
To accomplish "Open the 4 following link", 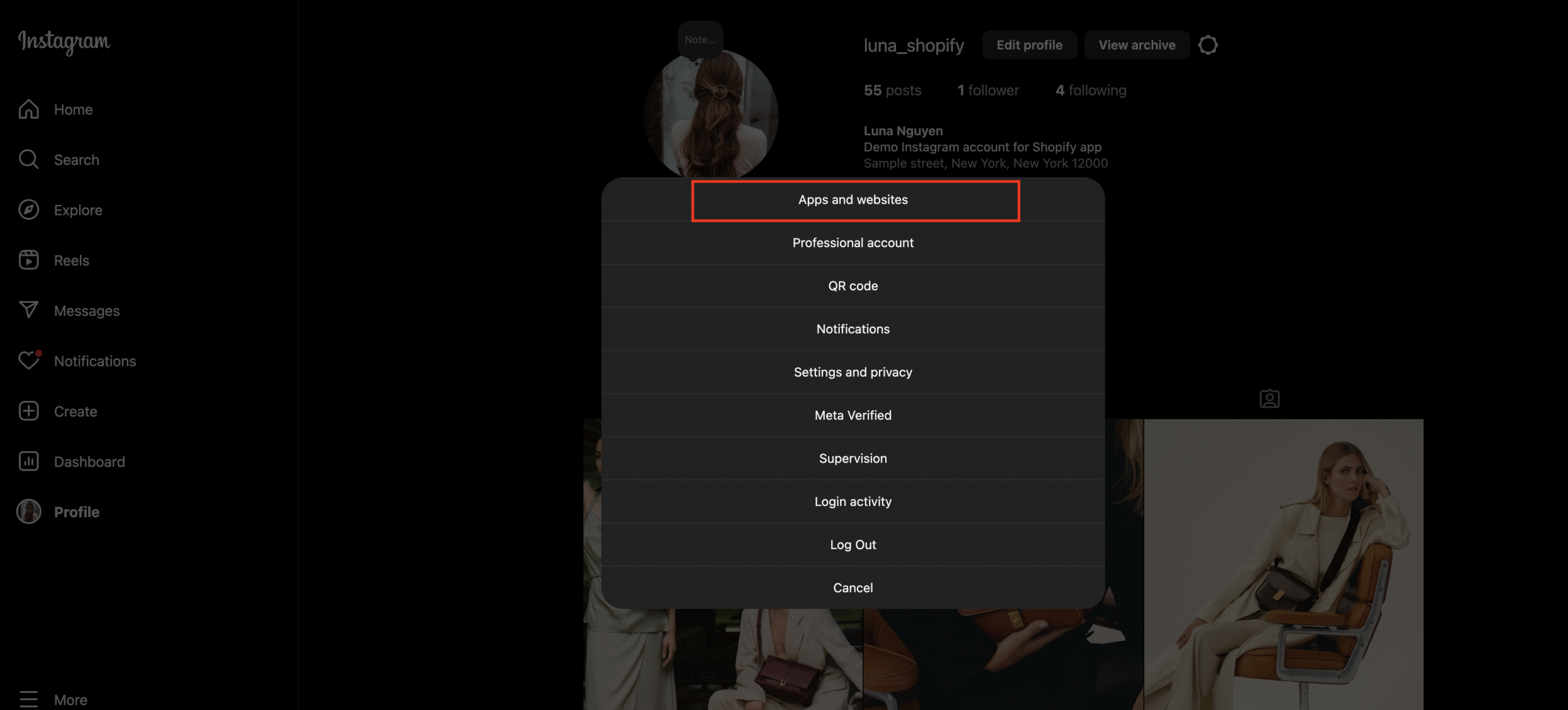I will coord(1090,91).
